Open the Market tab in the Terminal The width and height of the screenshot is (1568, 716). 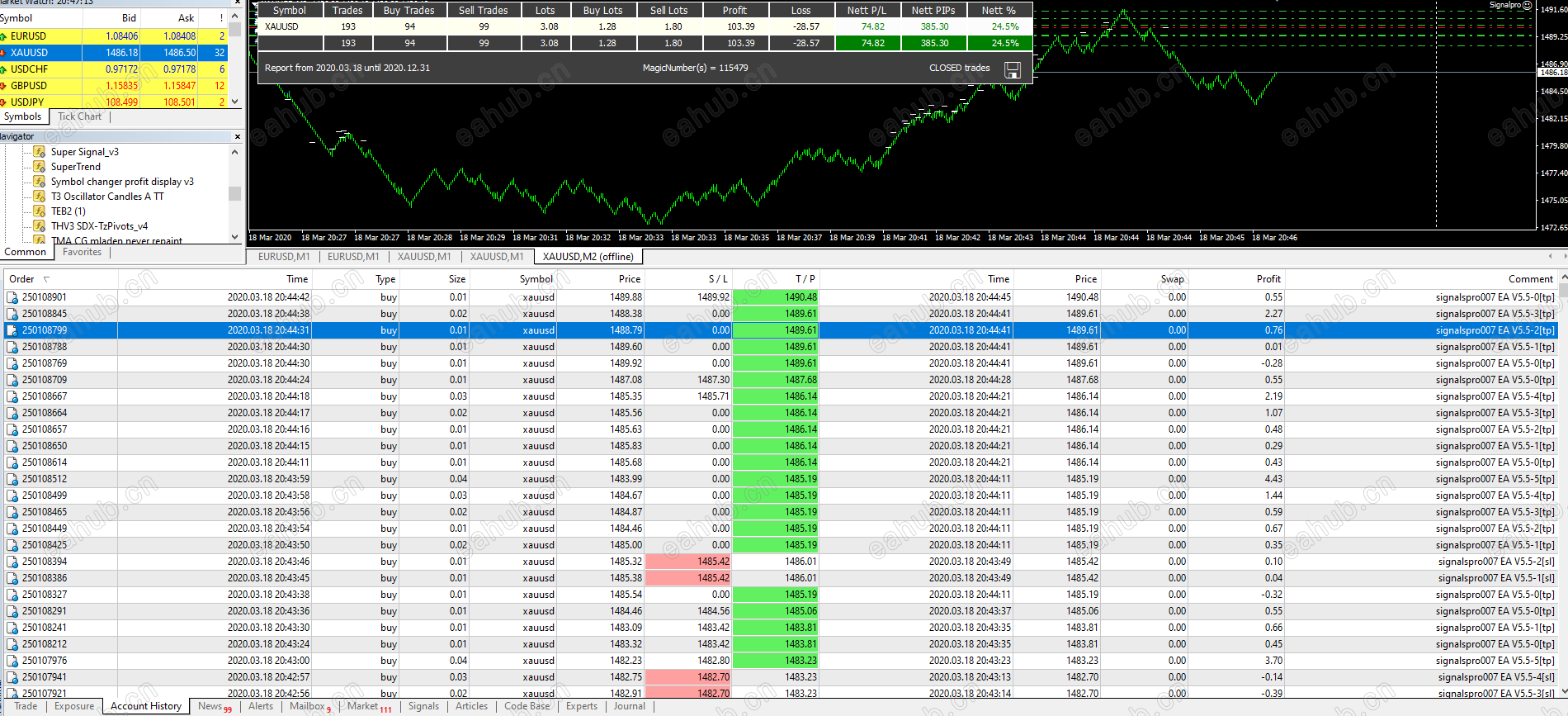click(x=369, y=706)
